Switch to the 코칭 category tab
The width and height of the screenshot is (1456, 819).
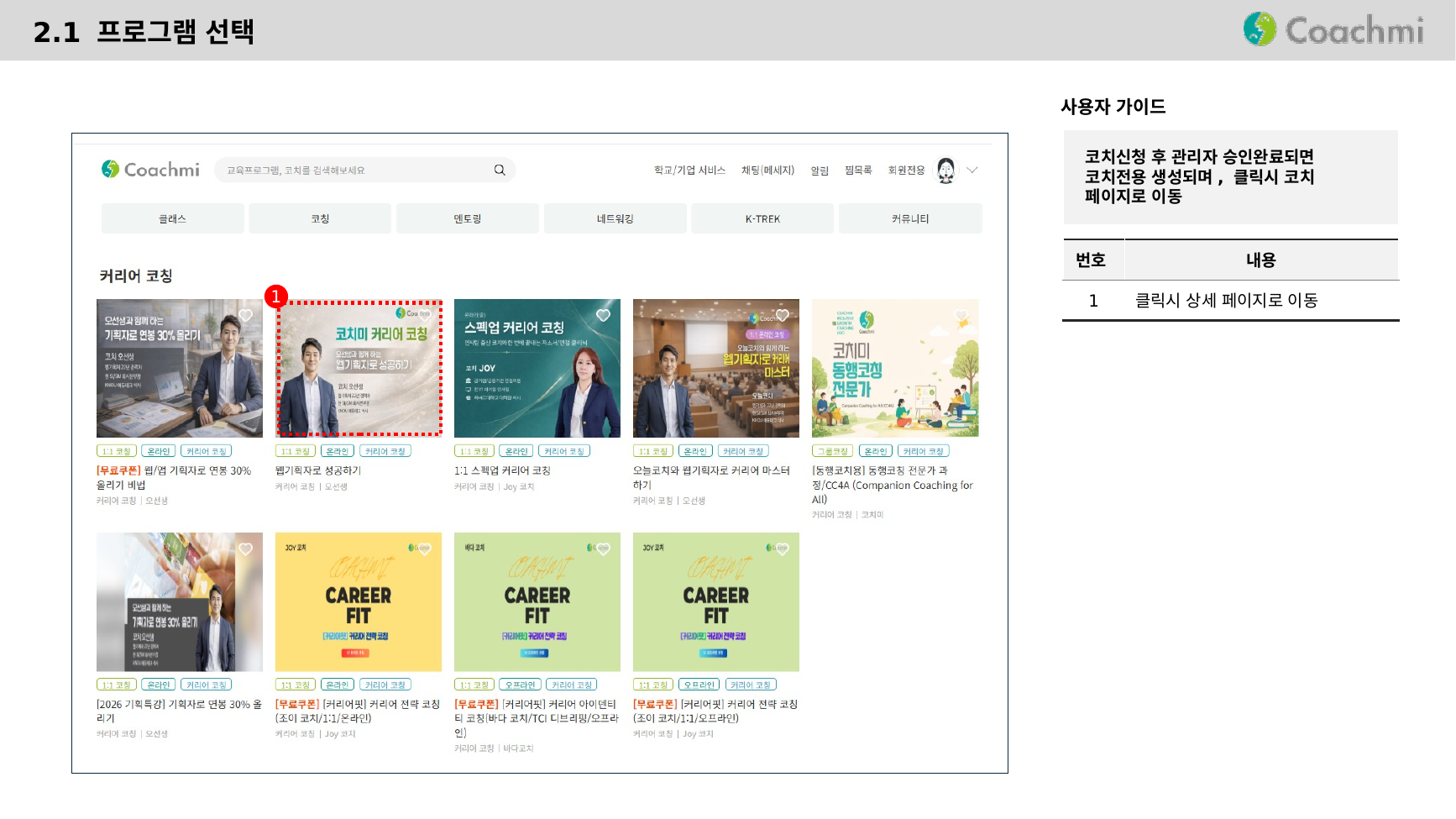(x=320, y=218)
